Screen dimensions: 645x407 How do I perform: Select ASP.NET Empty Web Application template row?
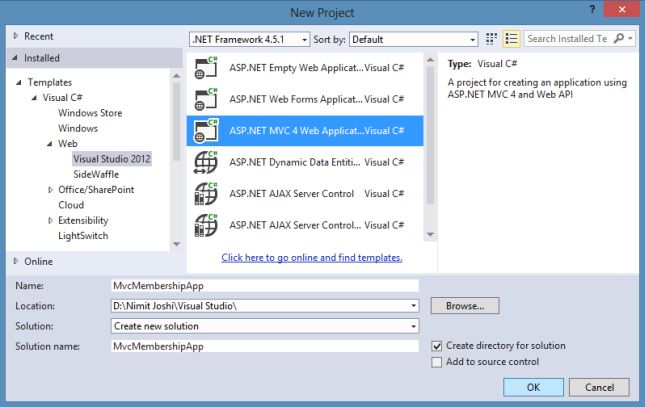coord(305,68)
